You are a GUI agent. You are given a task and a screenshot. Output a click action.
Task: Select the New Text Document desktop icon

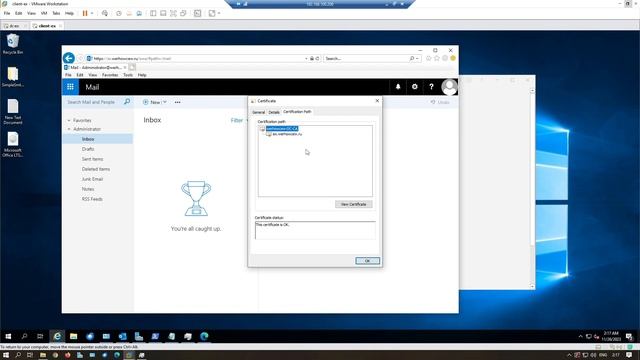point(13,111)
